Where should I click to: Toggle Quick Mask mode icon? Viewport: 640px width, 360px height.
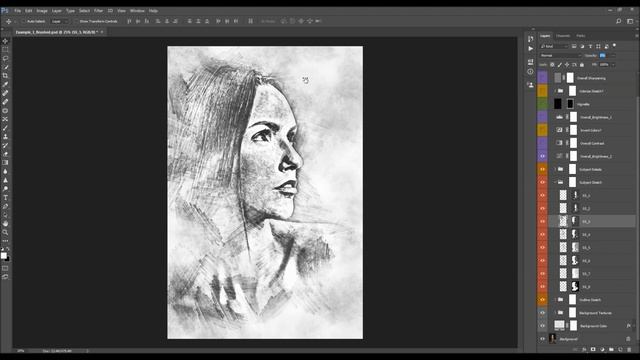[x=5, y=268]
